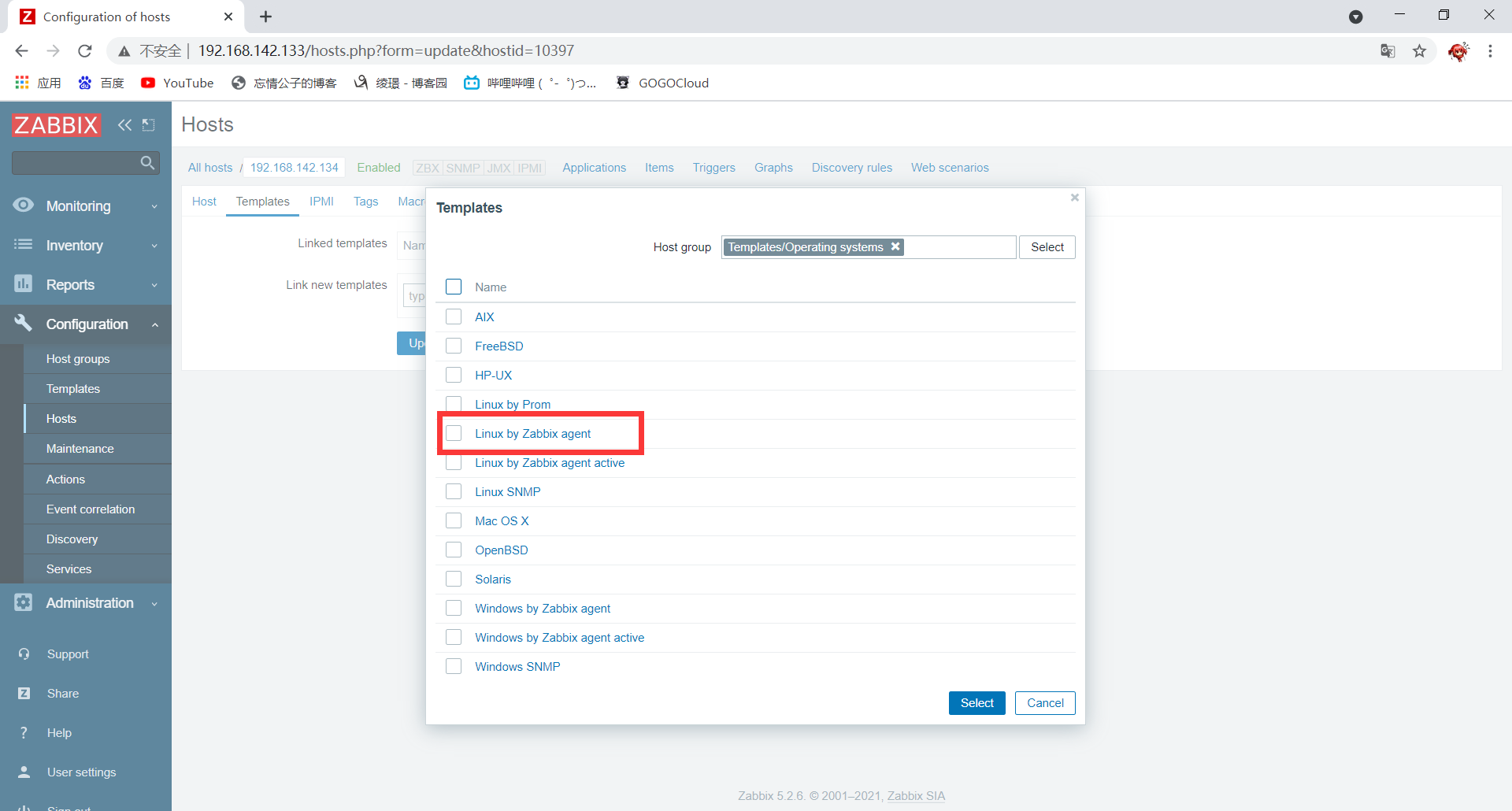This screenshot has height=811, width=1512.
Task: Click the Inventory list icon
Action: [x=24, y=245]
